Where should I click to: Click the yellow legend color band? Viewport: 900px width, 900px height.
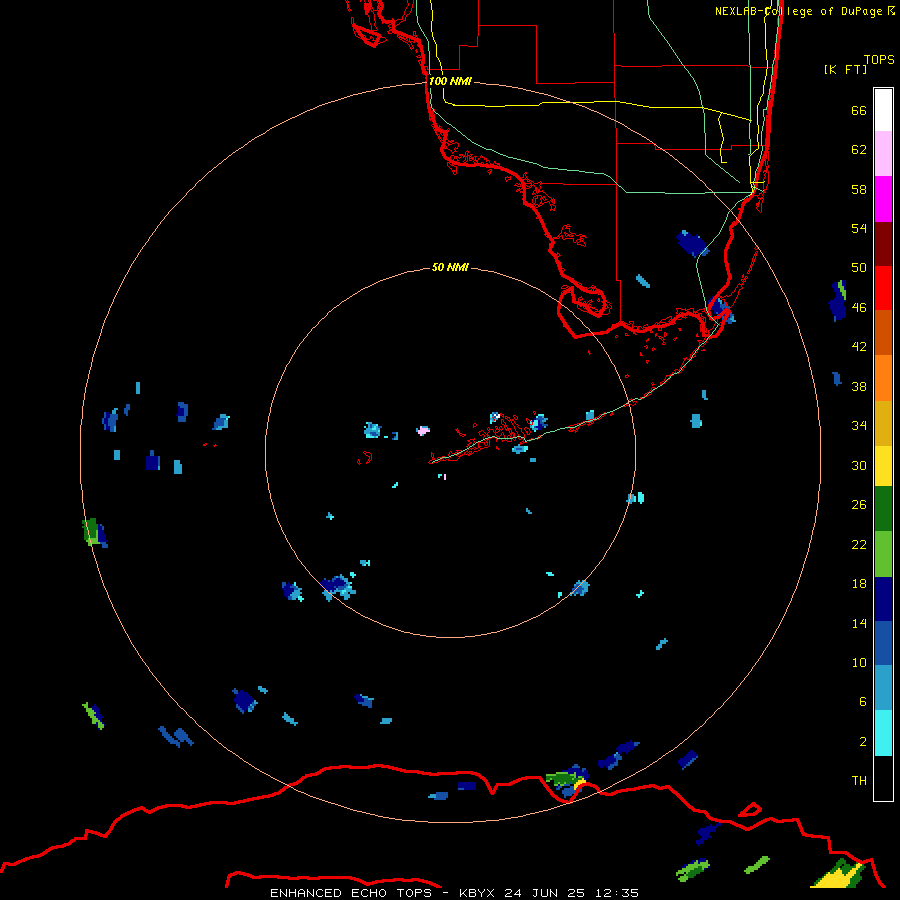[x=883, y=465]
